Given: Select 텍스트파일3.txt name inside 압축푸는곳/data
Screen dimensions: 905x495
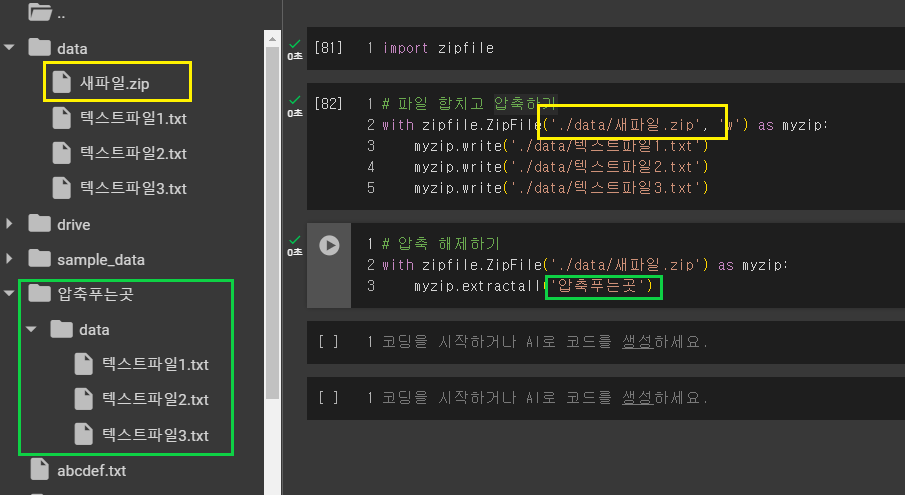Looking at the screenshot, I should point(155,436).
